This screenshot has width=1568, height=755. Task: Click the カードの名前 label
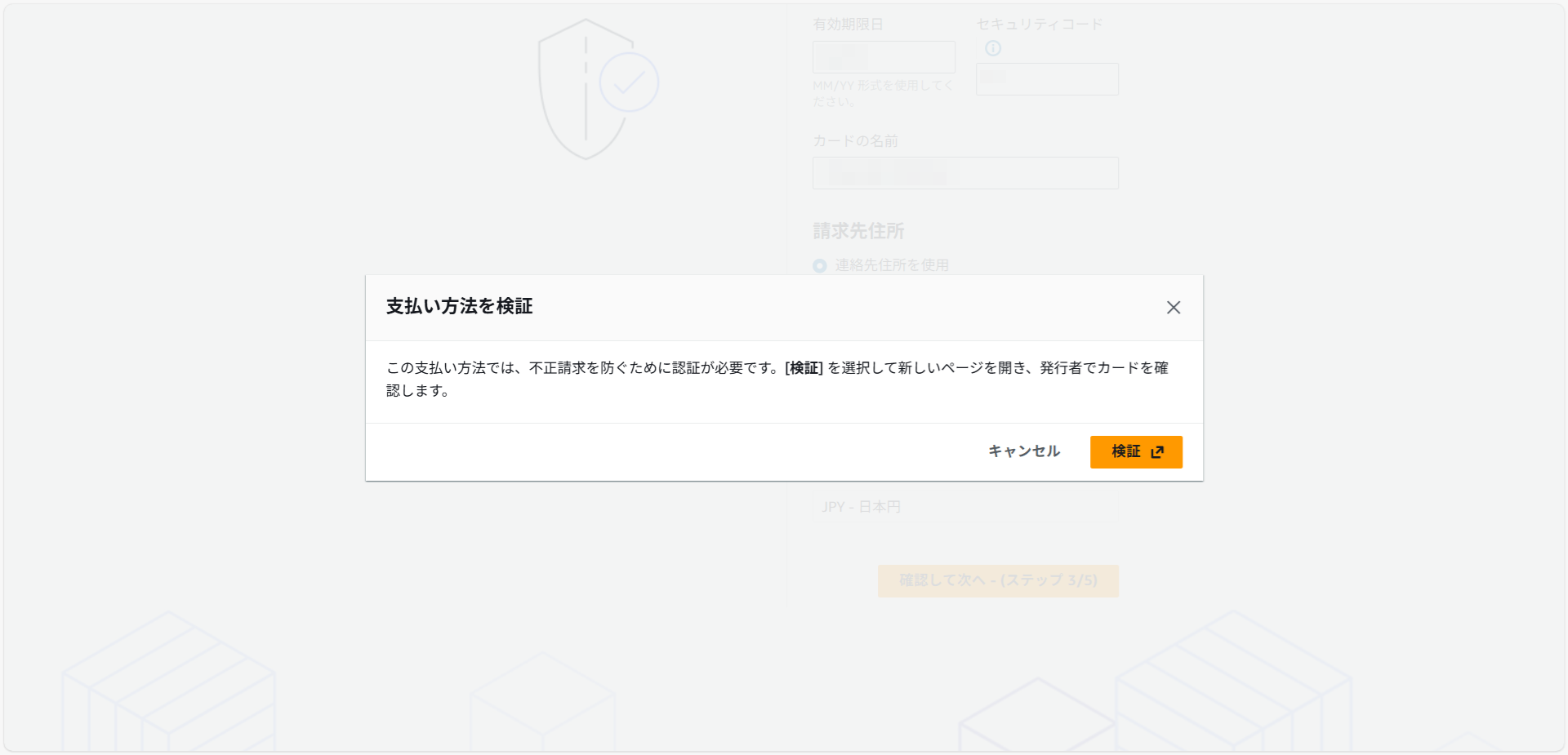click(x=854, y=141)
